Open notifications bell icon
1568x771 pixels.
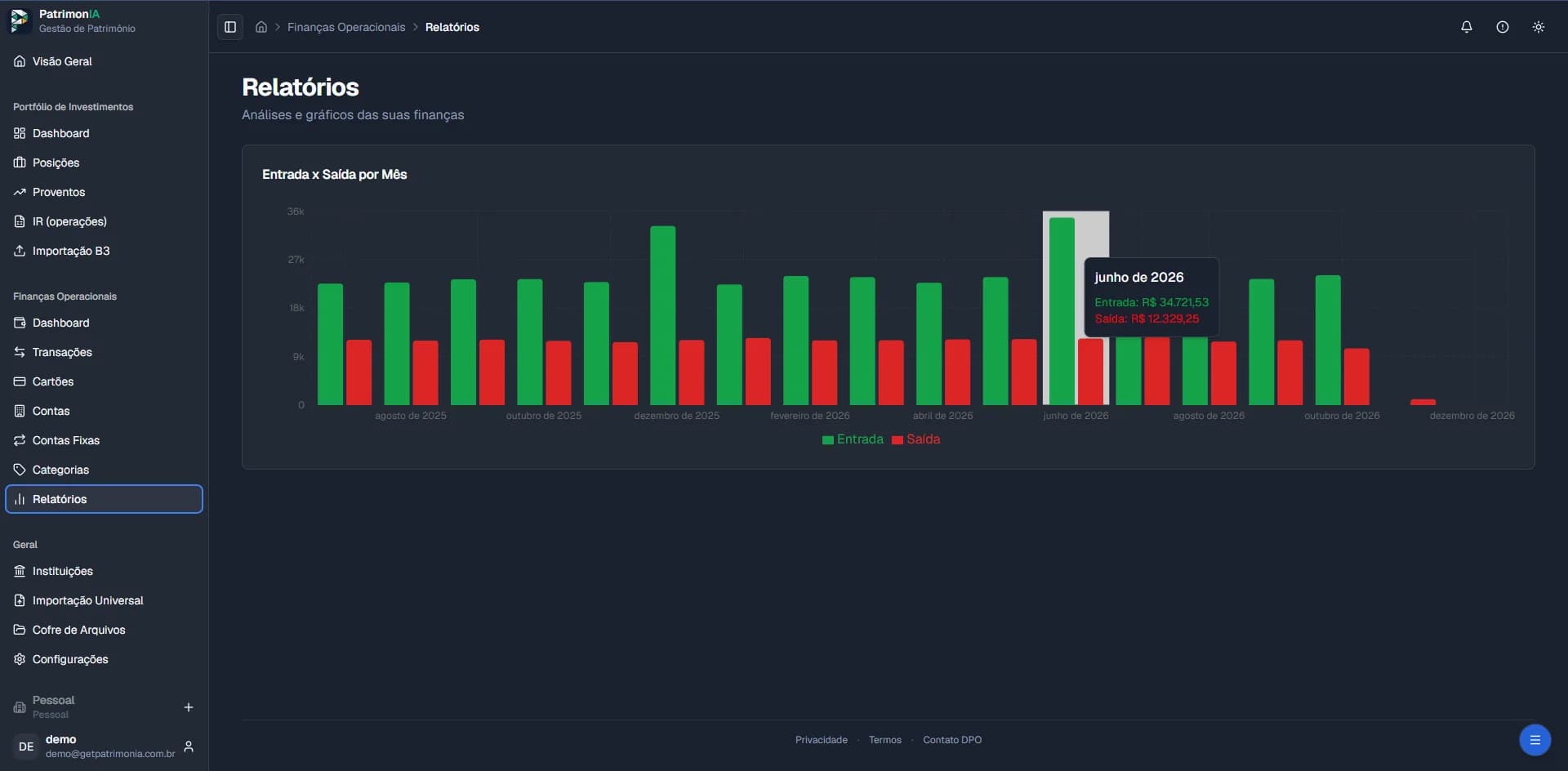[x=1467, y=27]
